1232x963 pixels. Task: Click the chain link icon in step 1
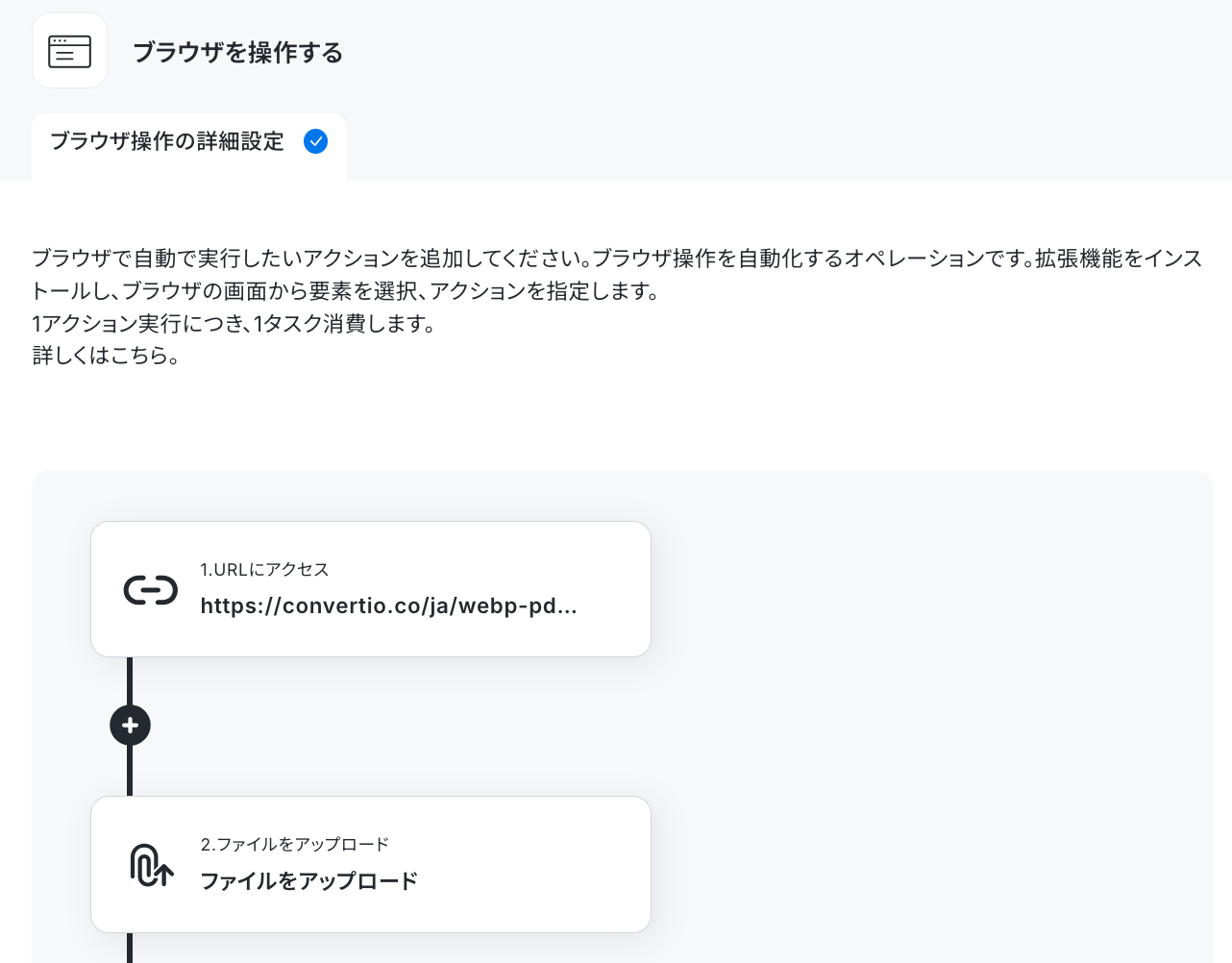pyautogui.click(x=151, y=589)
